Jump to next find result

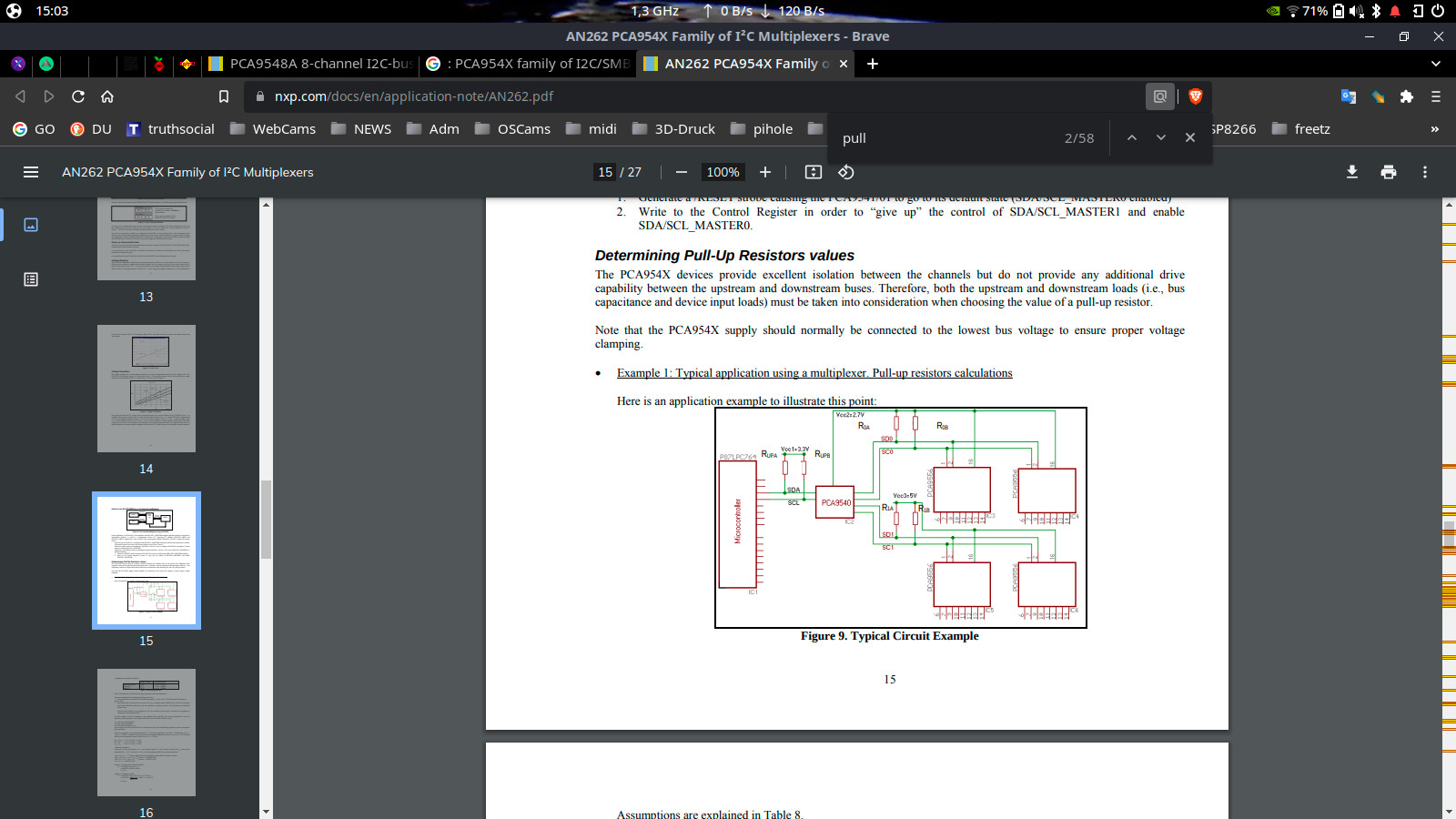tap(1161, 137)
